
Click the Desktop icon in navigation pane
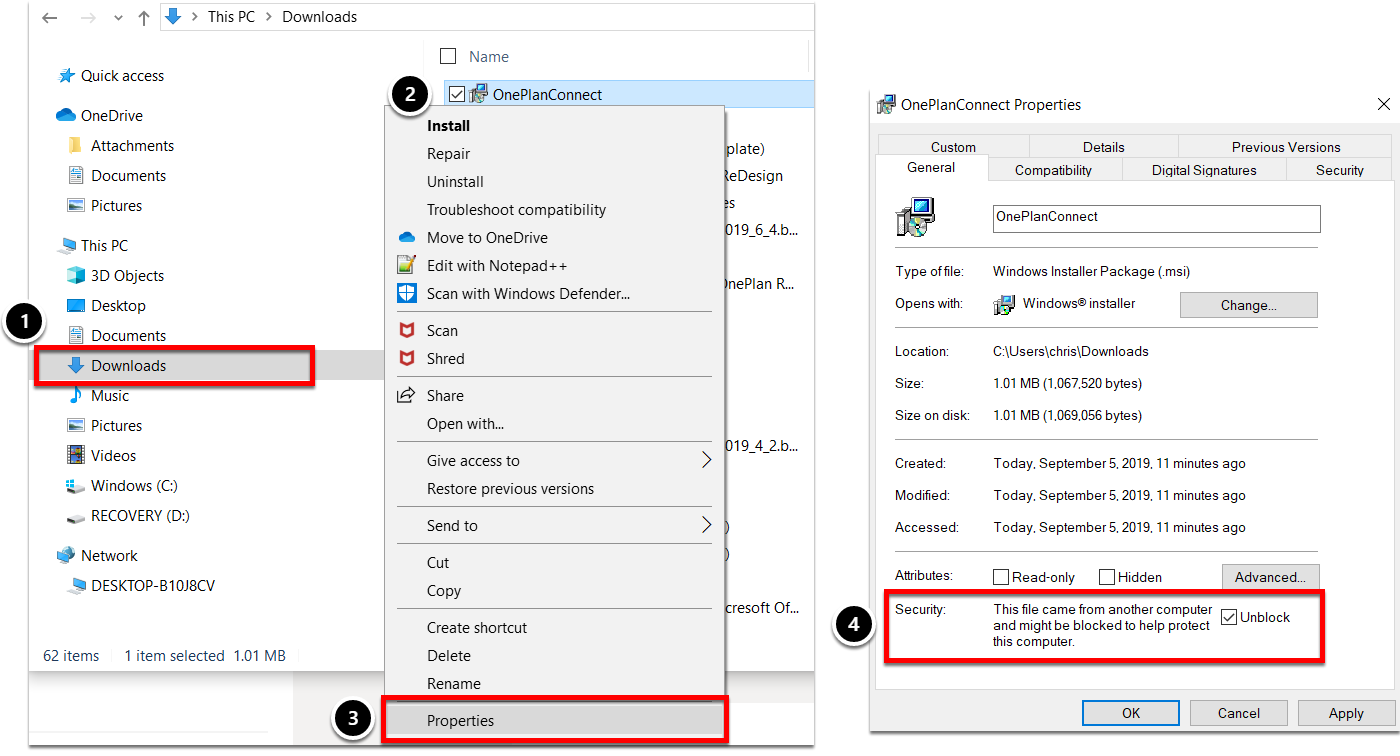point(75,306)
